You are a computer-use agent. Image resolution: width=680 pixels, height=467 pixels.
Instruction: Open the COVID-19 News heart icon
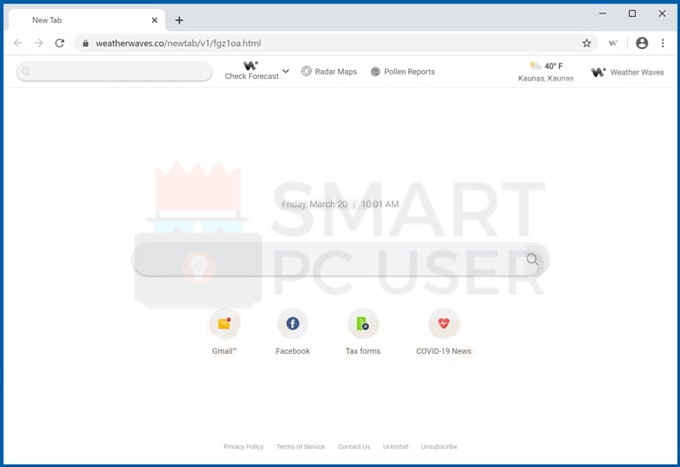(444, 323)
